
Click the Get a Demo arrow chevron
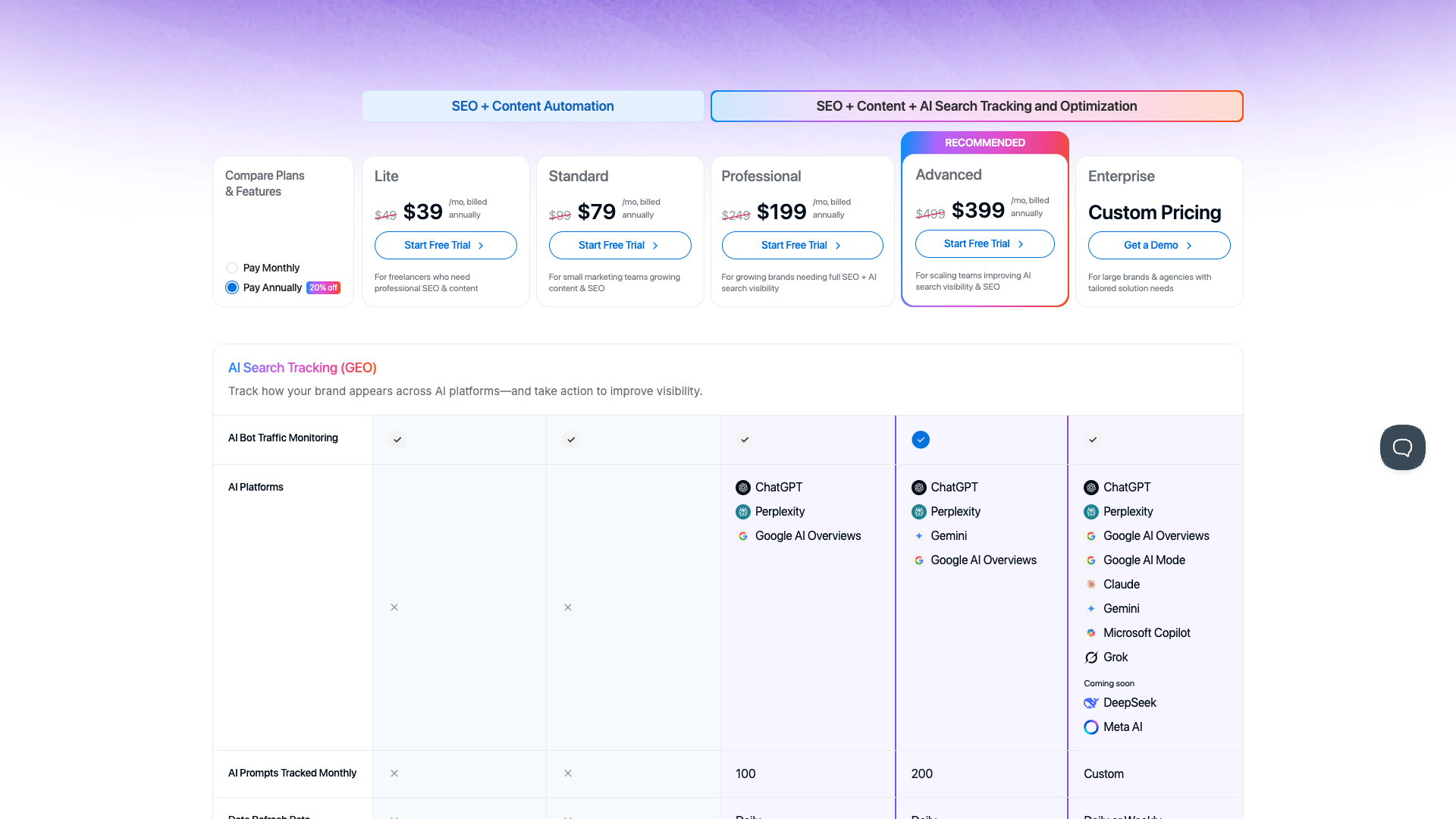[x=1189, y=246]
